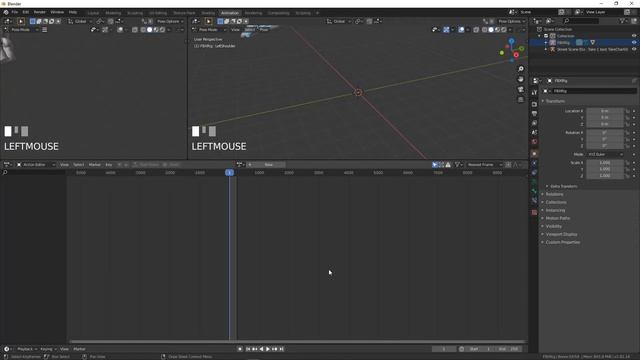Play the animation forward
Image resolution: width=640 pixels, height=360 pixels.
point(268,349)
